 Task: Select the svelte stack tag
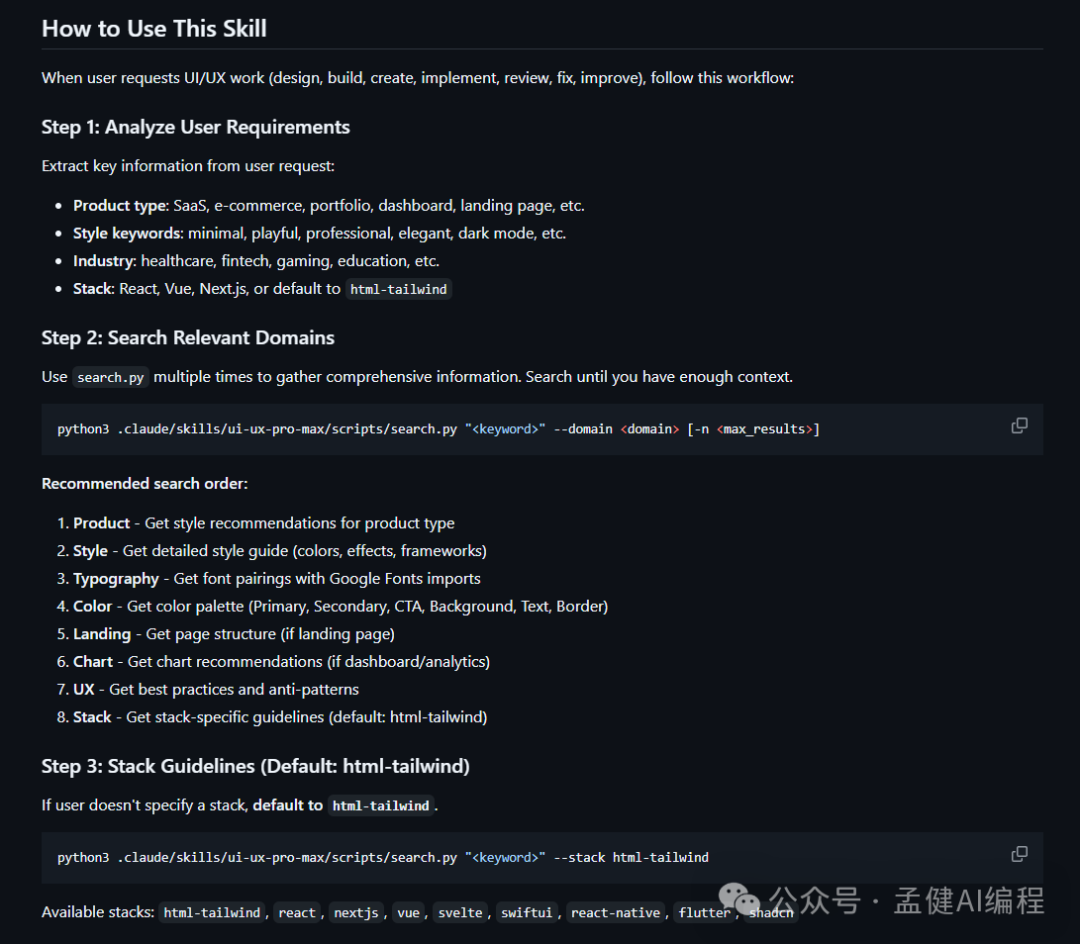[x=460, y=913]
